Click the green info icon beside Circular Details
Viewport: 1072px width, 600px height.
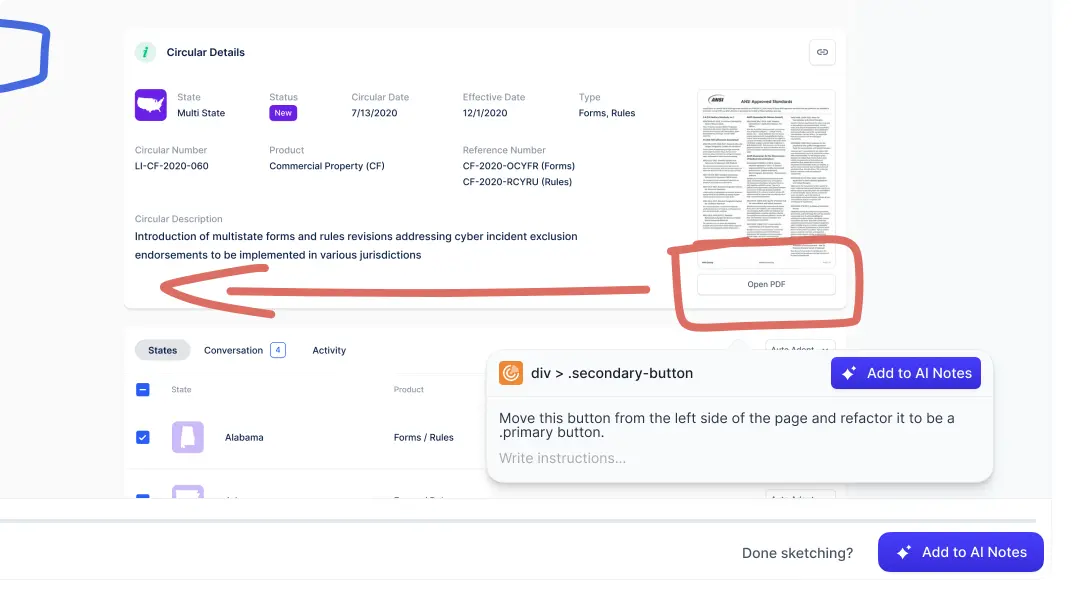(146, 52)
